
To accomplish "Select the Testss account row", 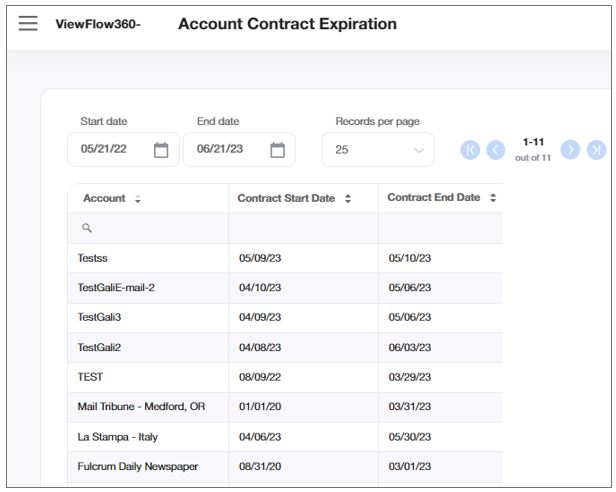I will [94, 258].
